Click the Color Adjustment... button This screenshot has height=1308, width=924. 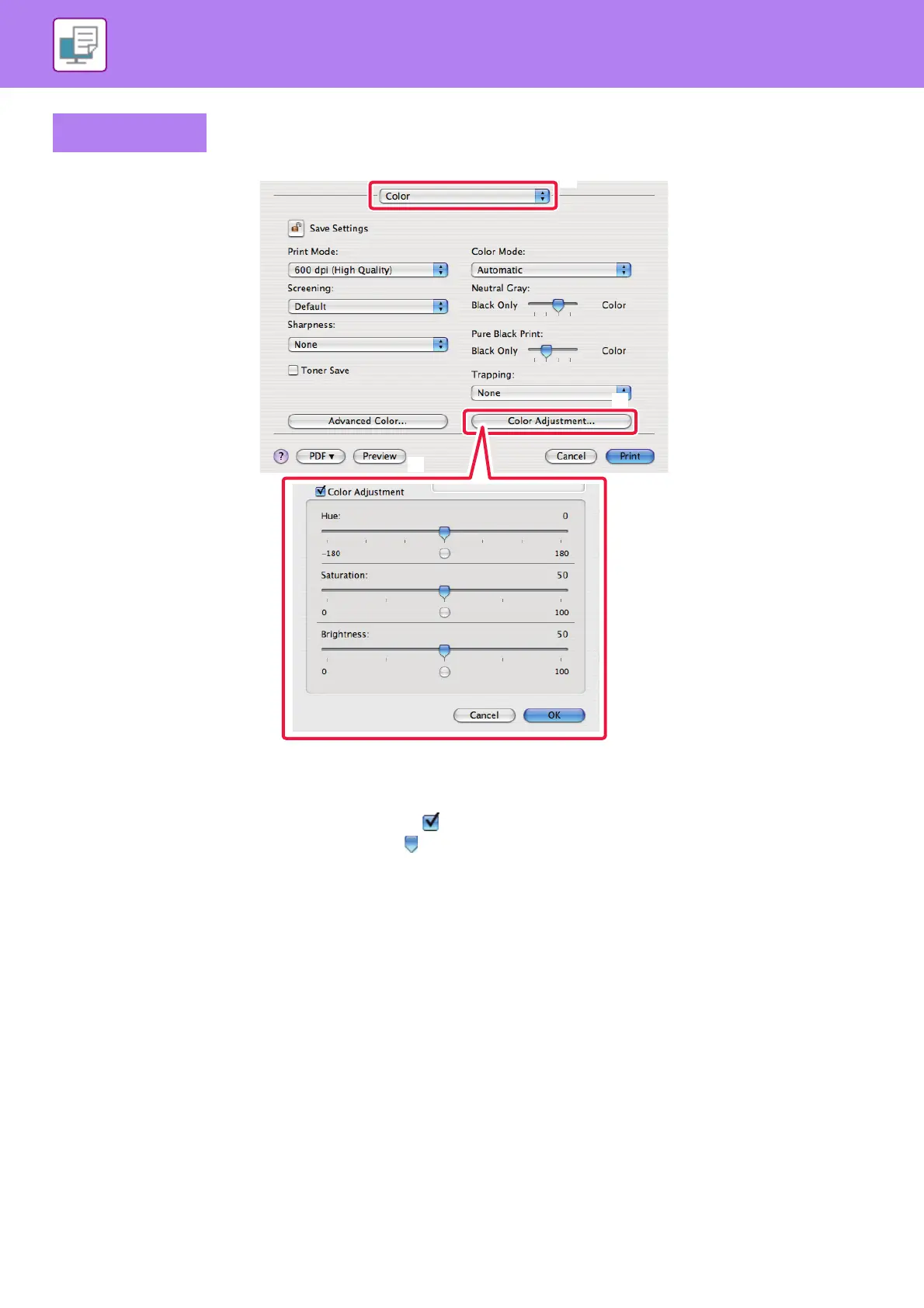(551, 421)
